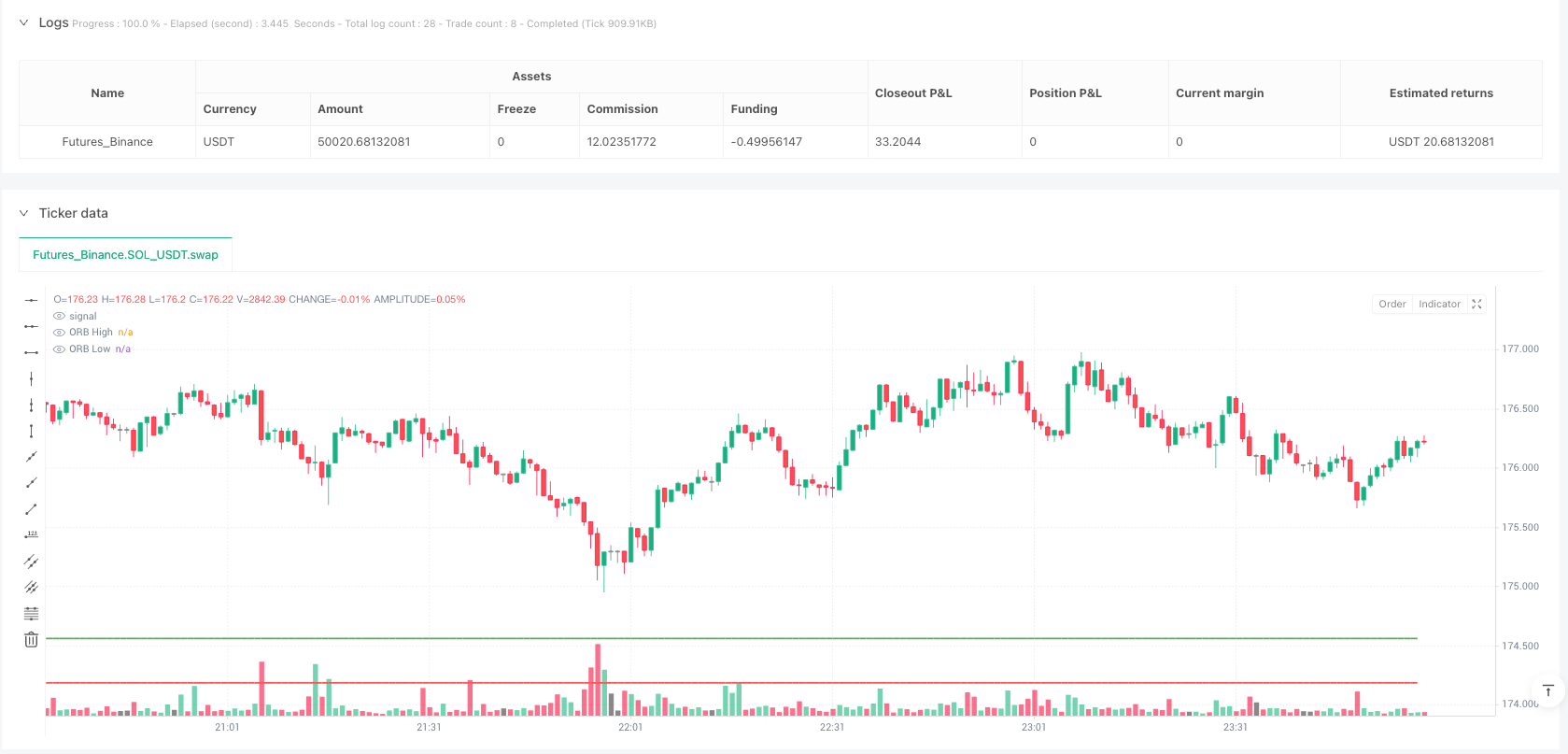Select the vertical straight line drawing tool
1568x754 pixels.
click(x=31, y=378)
